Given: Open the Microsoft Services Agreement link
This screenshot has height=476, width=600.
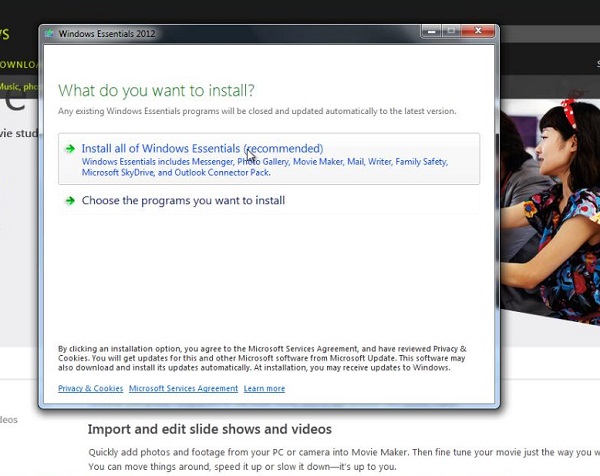Looking at the screenshot, I should (183, 388).
